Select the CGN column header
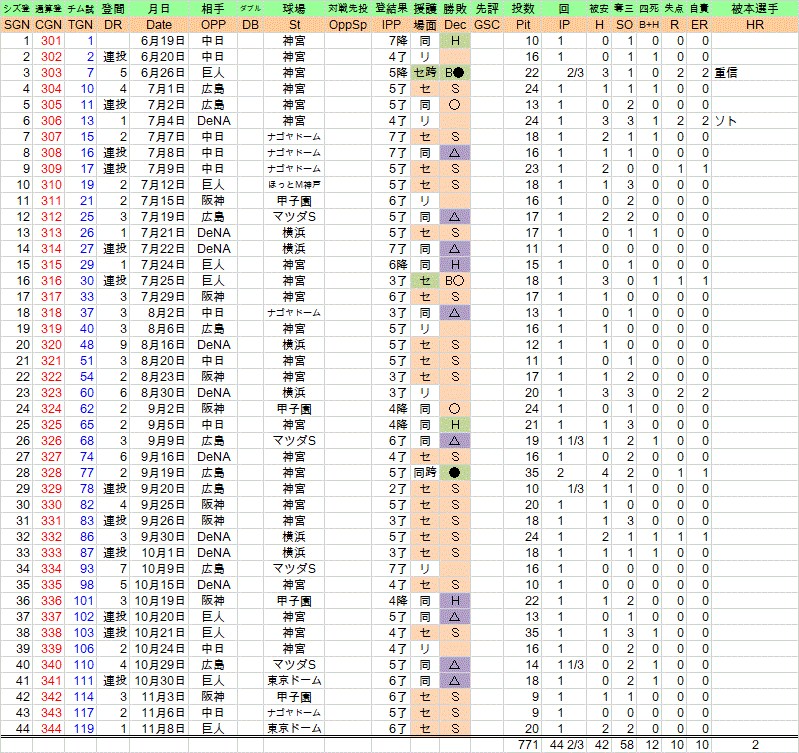 [x=48, y=25]
